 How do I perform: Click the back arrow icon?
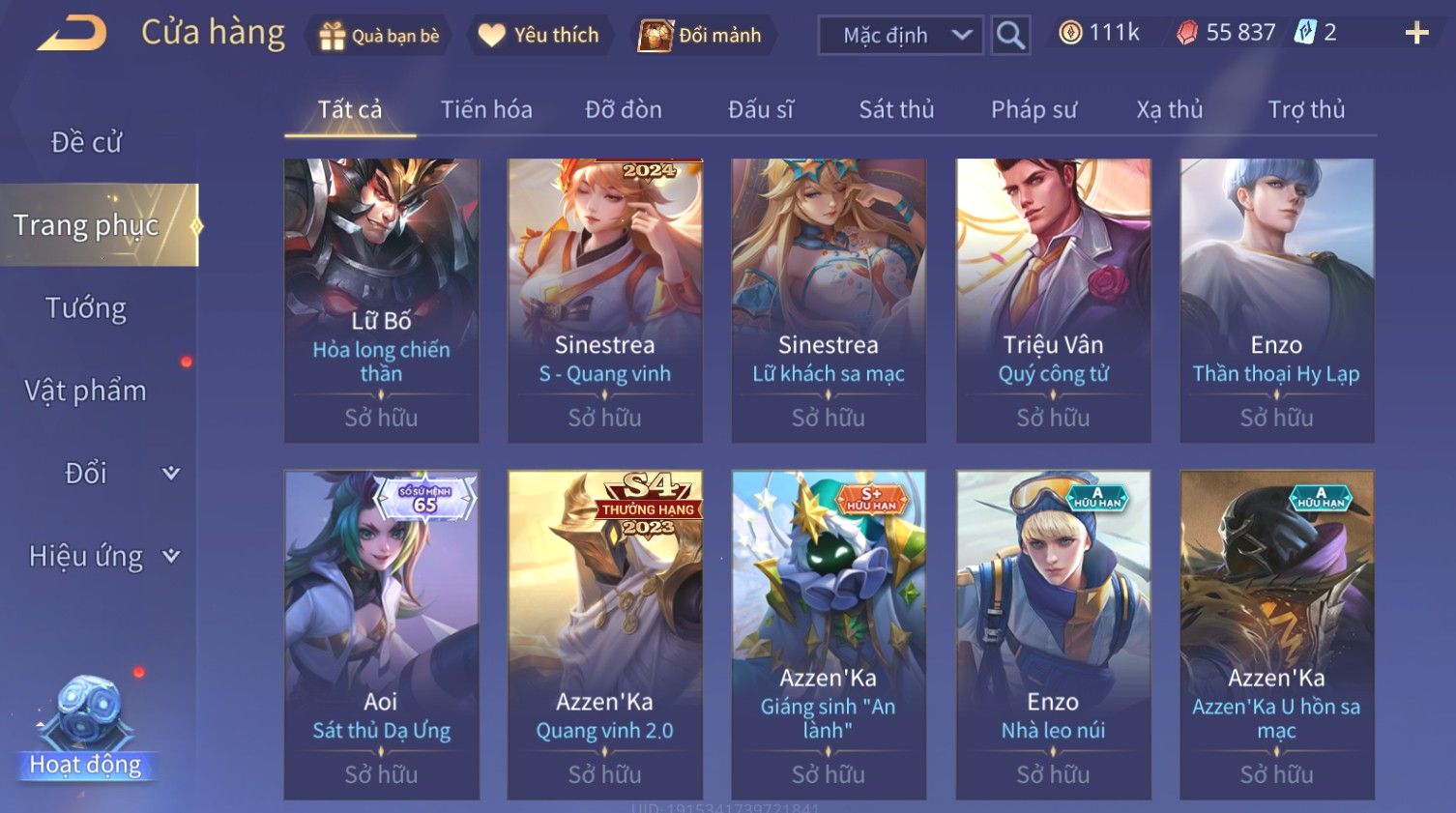click(72, 34)
